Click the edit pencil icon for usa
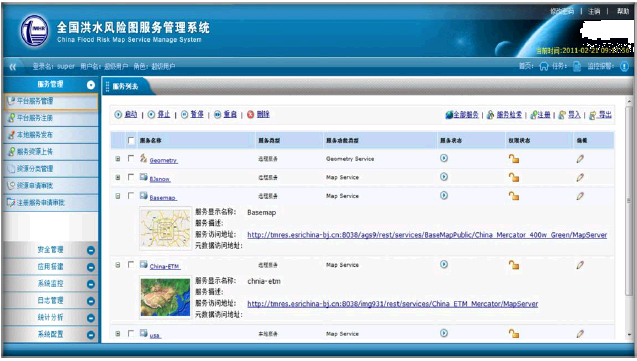Viewport: 637px width, 361px height. 580,334
